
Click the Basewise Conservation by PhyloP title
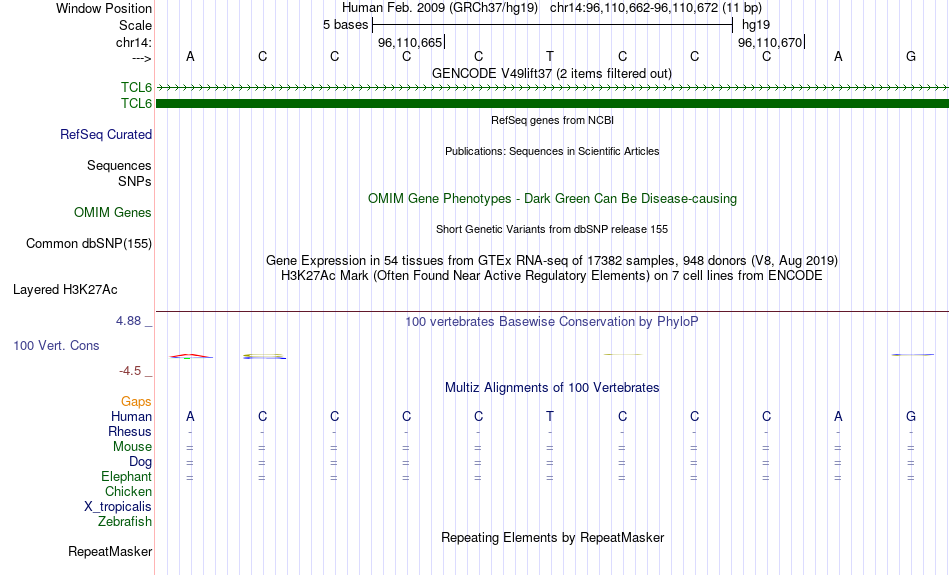pos(552,321)
